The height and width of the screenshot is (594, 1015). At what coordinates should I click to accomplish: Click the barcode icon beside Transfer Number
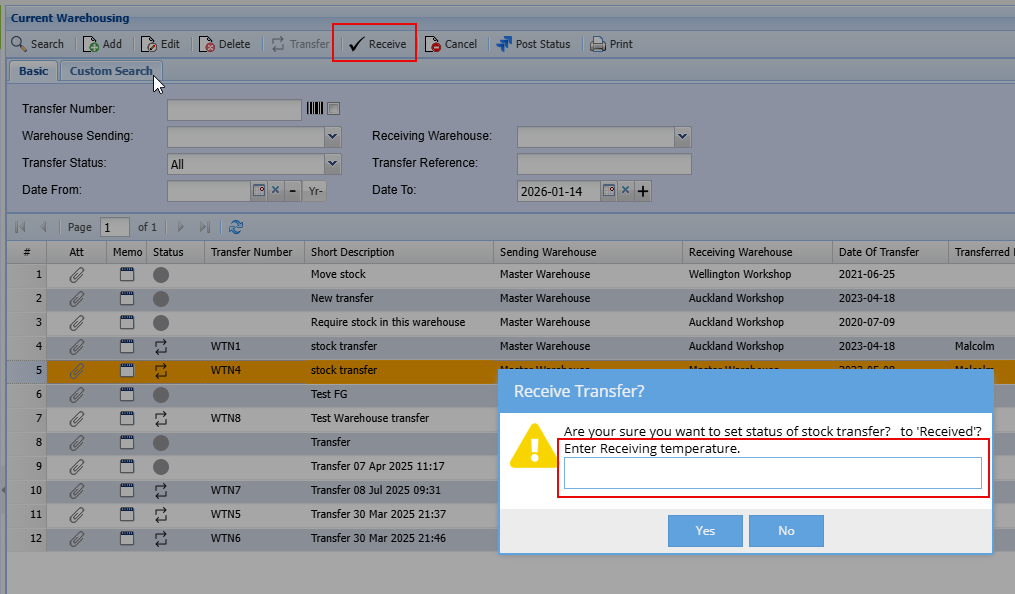tap(315, 108)
